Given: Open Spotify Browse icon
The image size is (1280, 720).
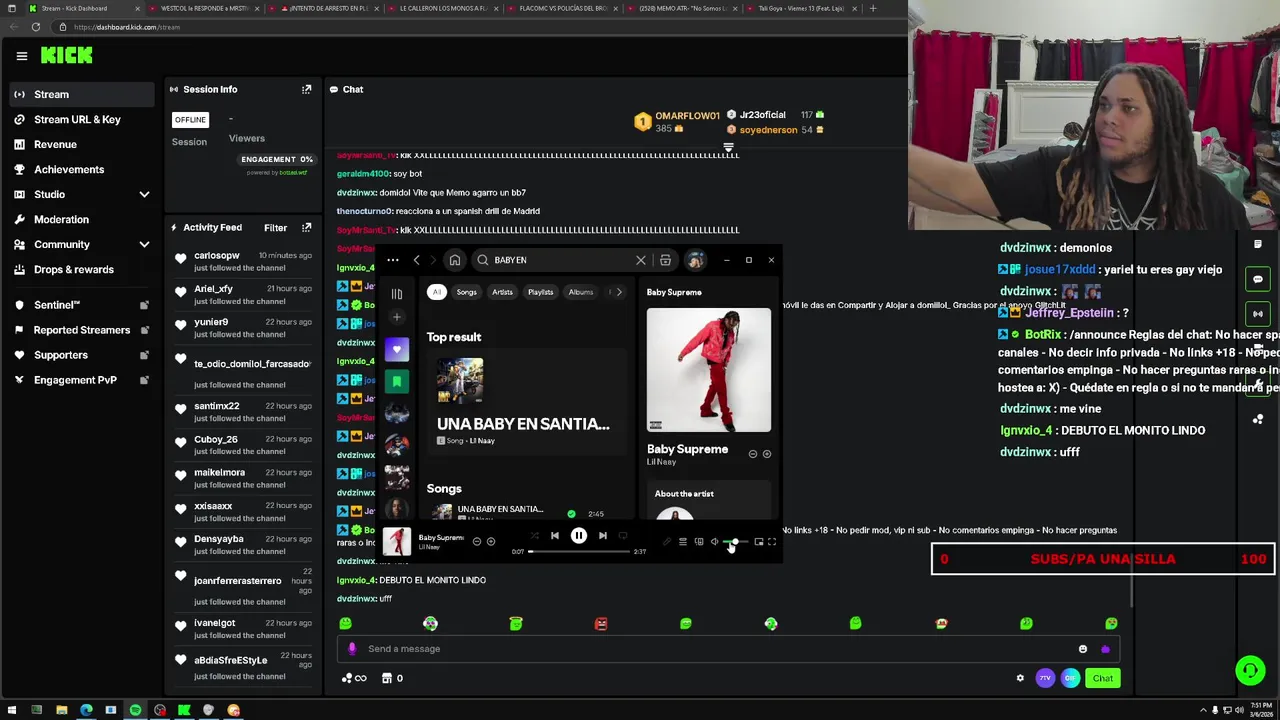Looking at the screenshot, I should pyautogui.click(x=665, y=260).
